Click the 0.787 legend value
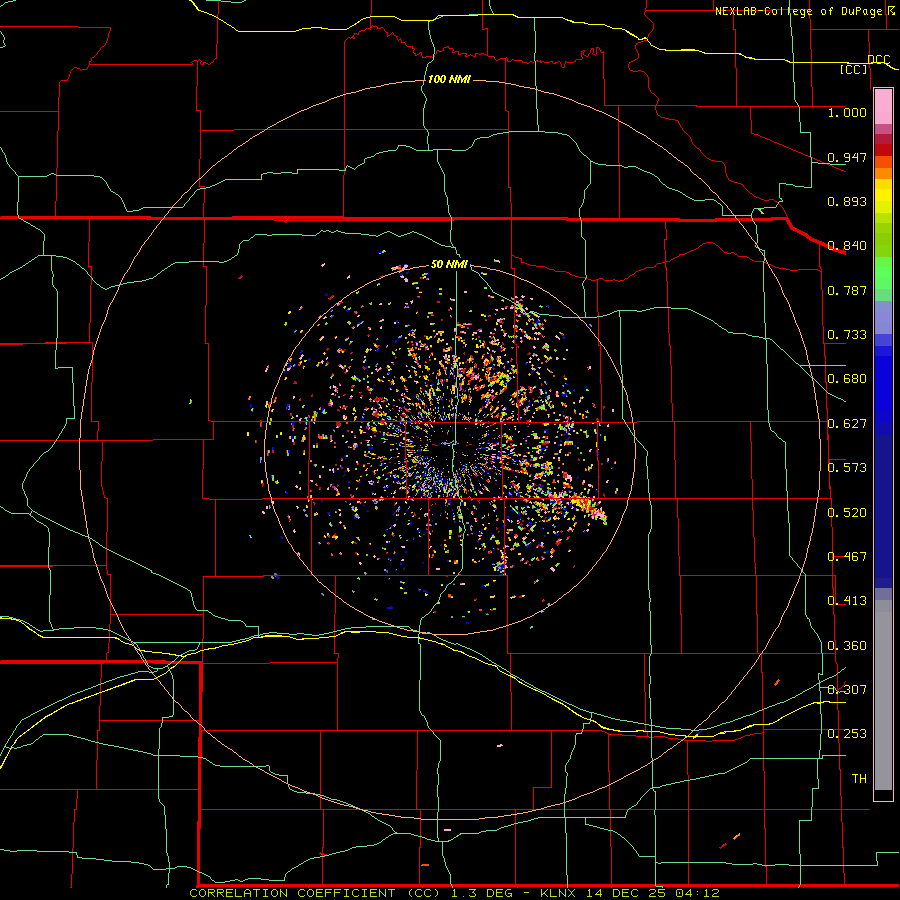 847,290
